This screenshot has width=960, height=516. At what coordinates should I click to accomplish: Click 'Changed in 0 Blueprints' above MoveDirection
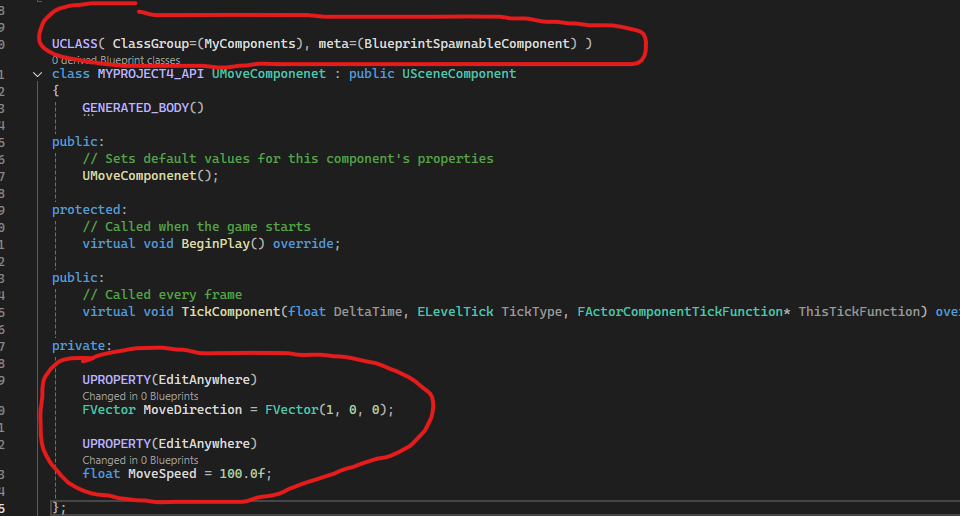tap(140, 396)
